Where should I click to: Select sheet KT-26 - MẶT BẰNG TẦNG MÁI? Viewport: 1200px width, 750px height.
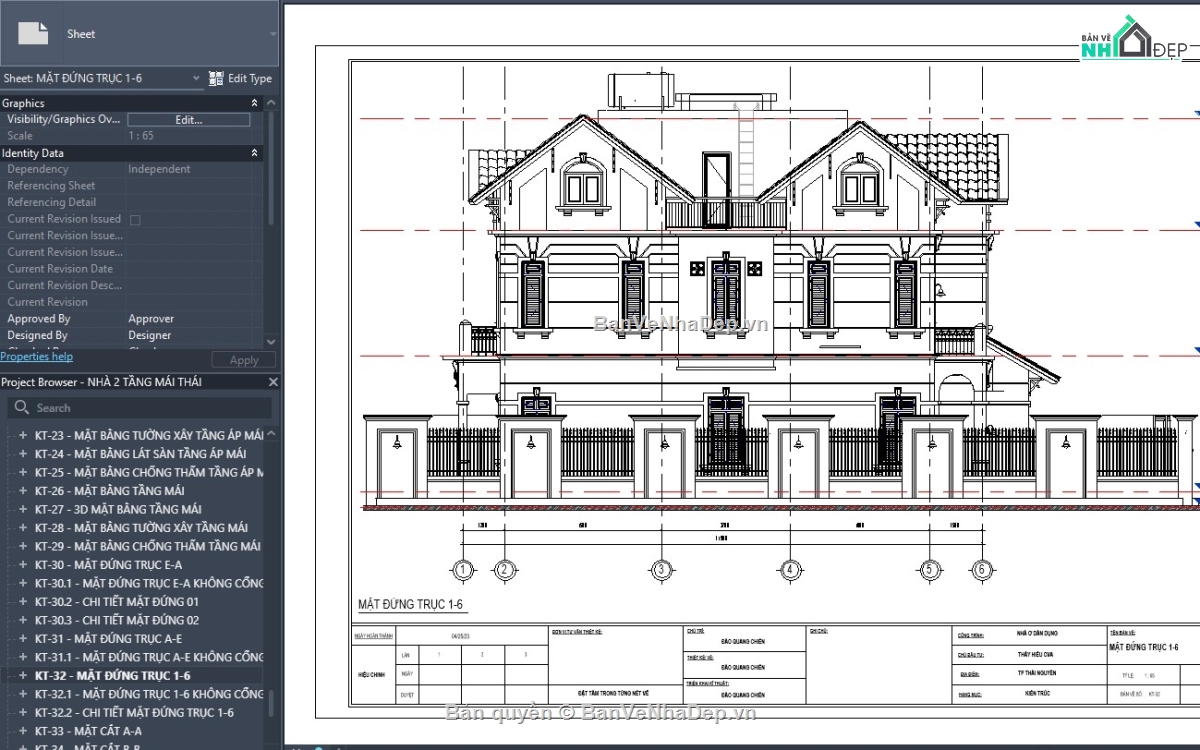pos(109,491)
